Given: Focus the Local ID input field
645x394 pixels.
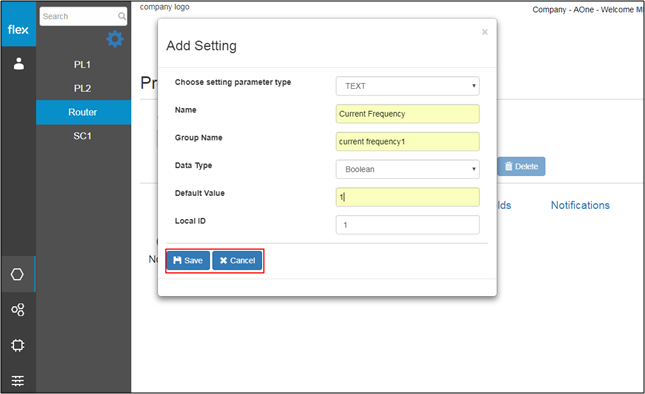Looking at the screenshot, I should click(408, 225).
